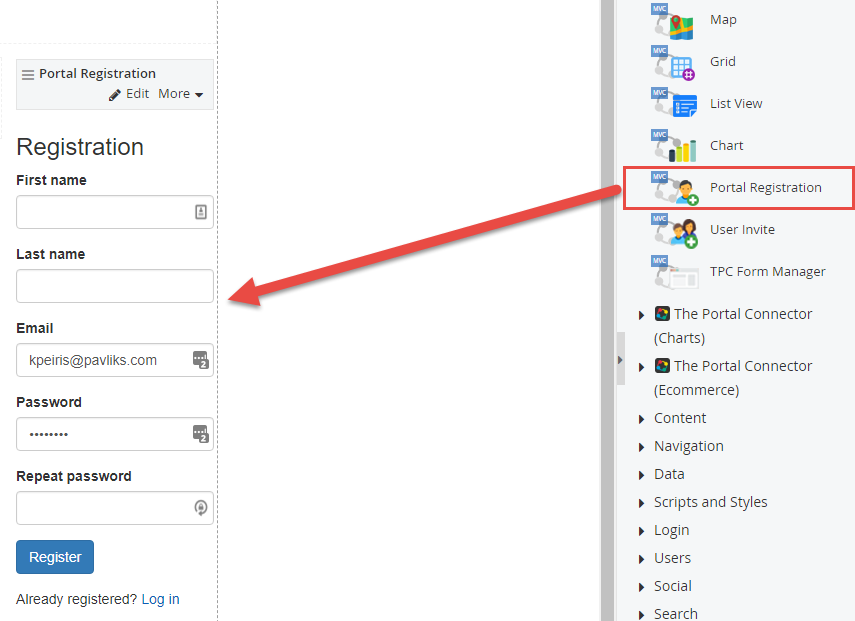855x621 pixels.
Task: Click the Portal Connector (Ecommerce) logo icon
Action: [662, 365]
